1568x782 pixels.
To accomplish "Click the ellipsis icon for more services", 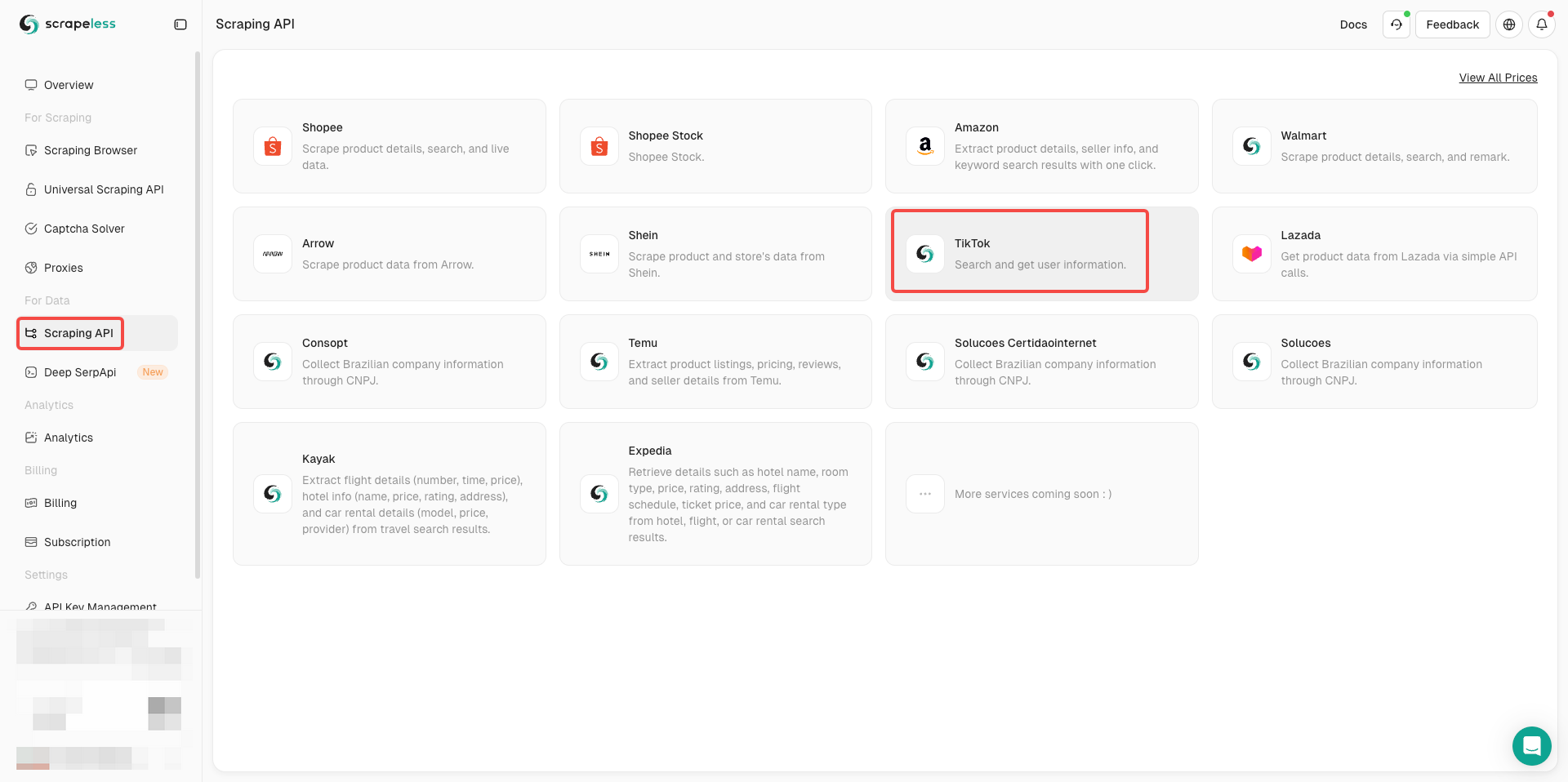I will (925, 494).
